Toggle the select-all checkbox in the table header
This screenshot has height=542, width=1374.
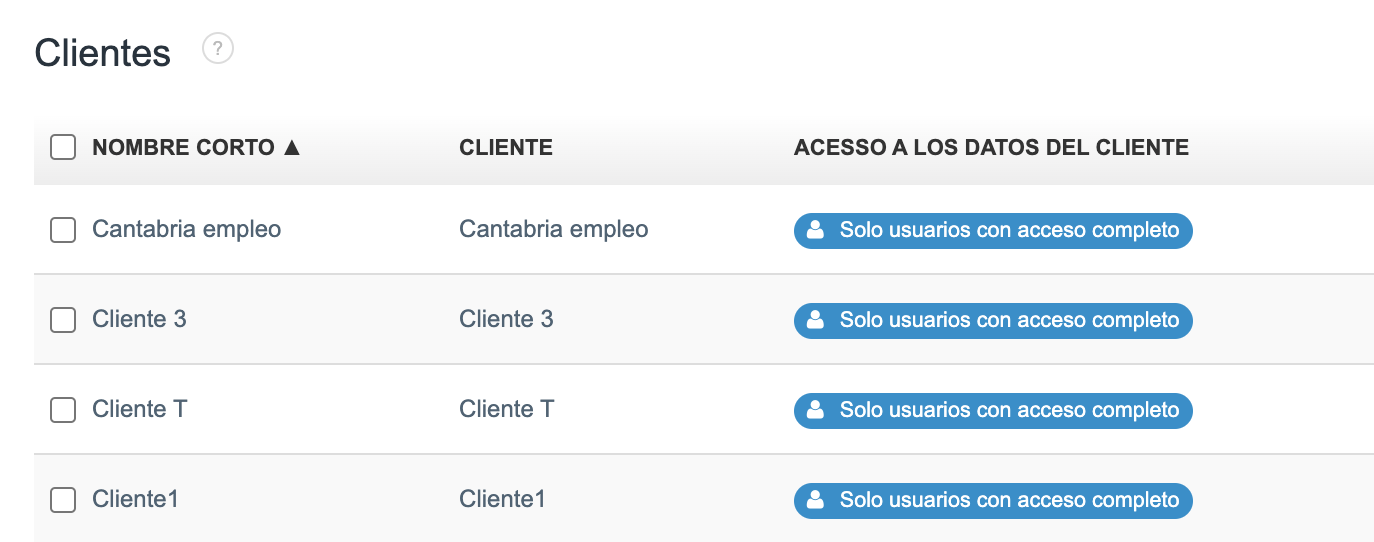coord(63,148)
